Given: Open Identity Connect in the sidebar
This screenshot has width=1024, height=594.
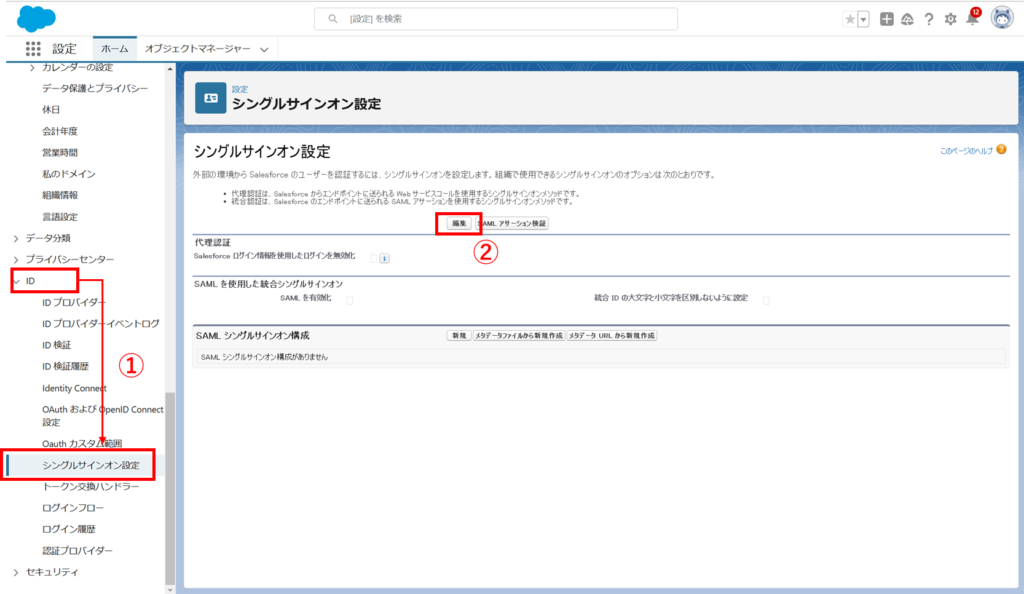Looking at the screenshot, I should coord(74,388).
